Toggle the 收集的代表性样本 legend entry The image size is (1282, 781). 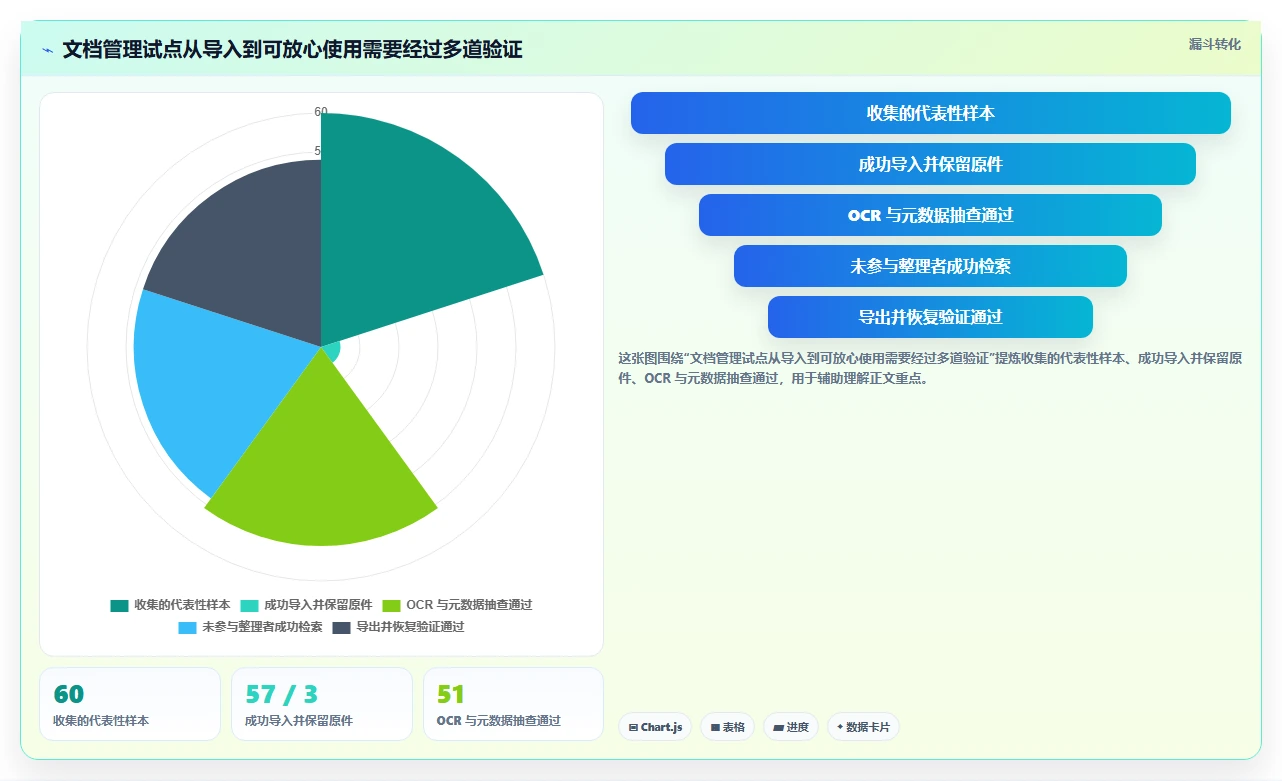[x=170, y=605]
